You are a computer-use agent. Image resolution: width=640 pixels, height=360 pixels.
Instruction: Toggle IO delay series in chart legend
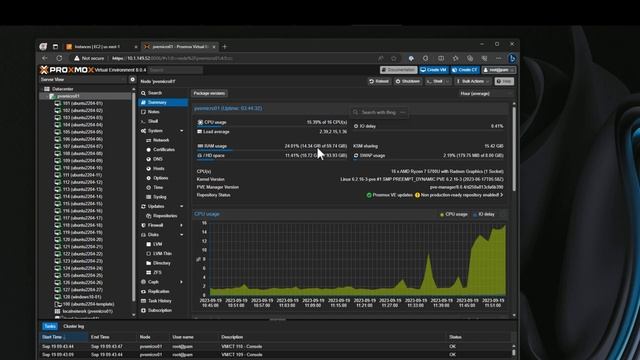click(x=484, y=214)
